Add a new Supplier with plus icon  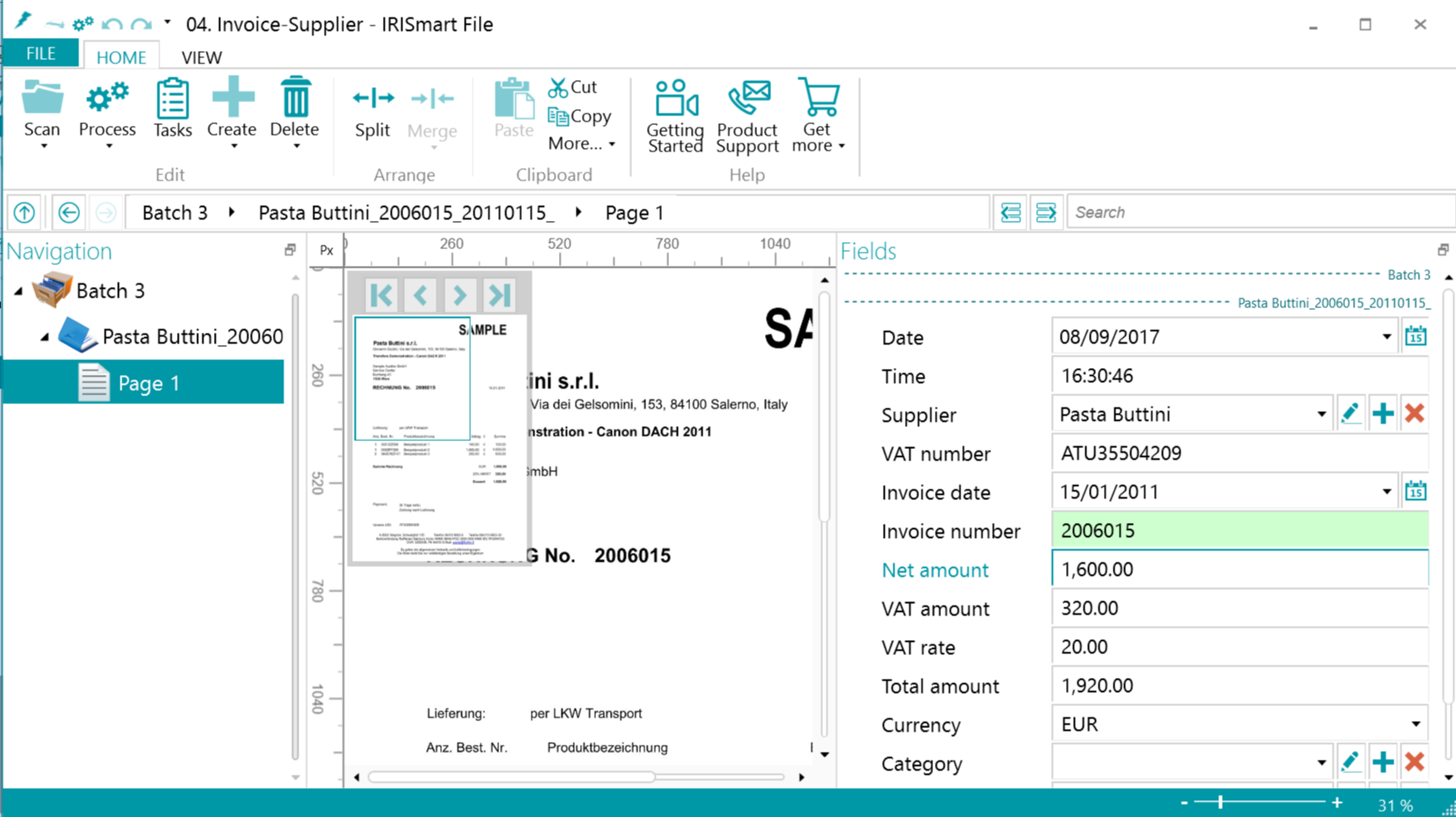pyautogui.click(x=1383, y=414)
